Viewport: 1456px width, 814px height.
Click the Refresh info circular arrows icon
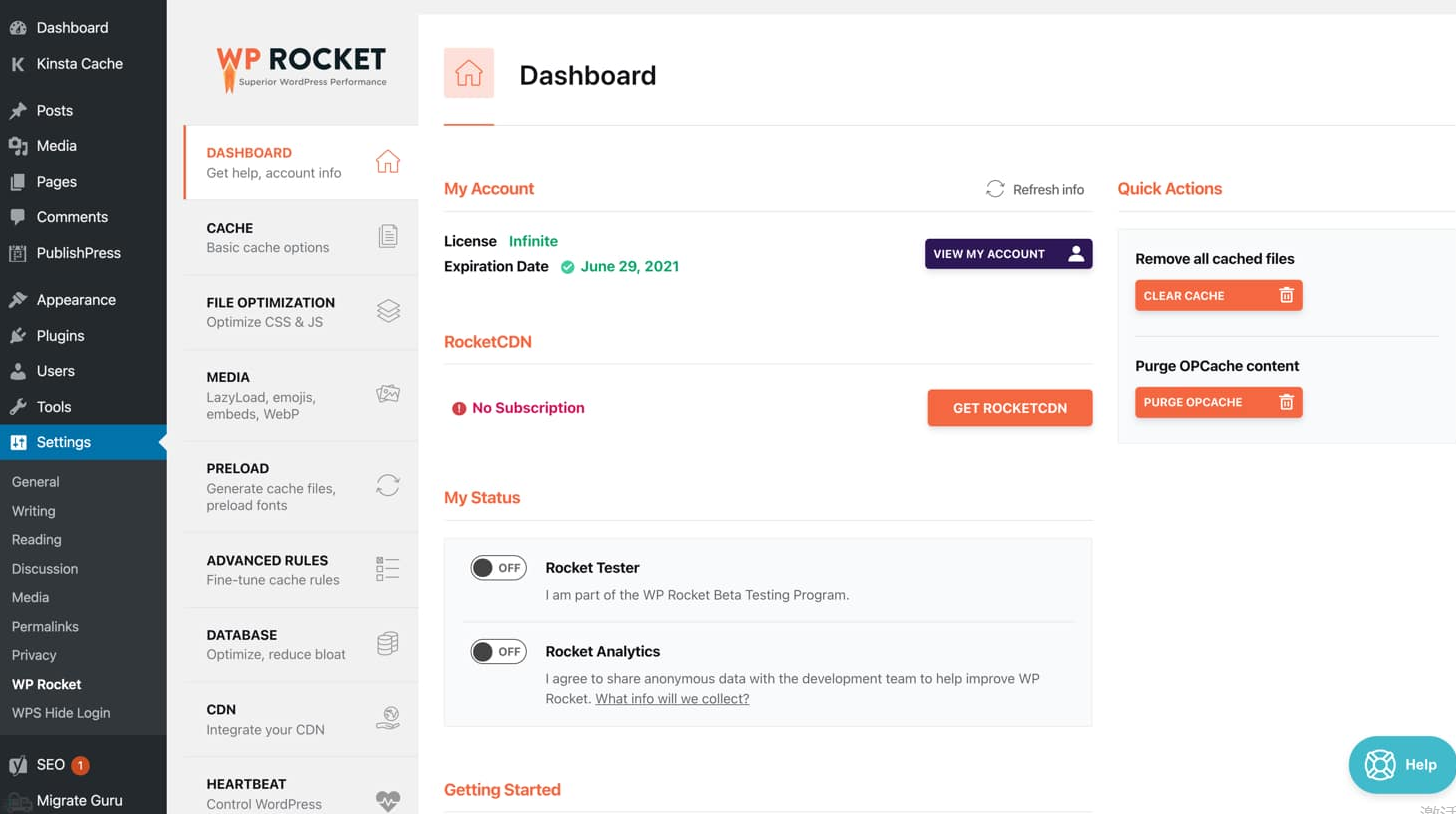pos(995,189)
